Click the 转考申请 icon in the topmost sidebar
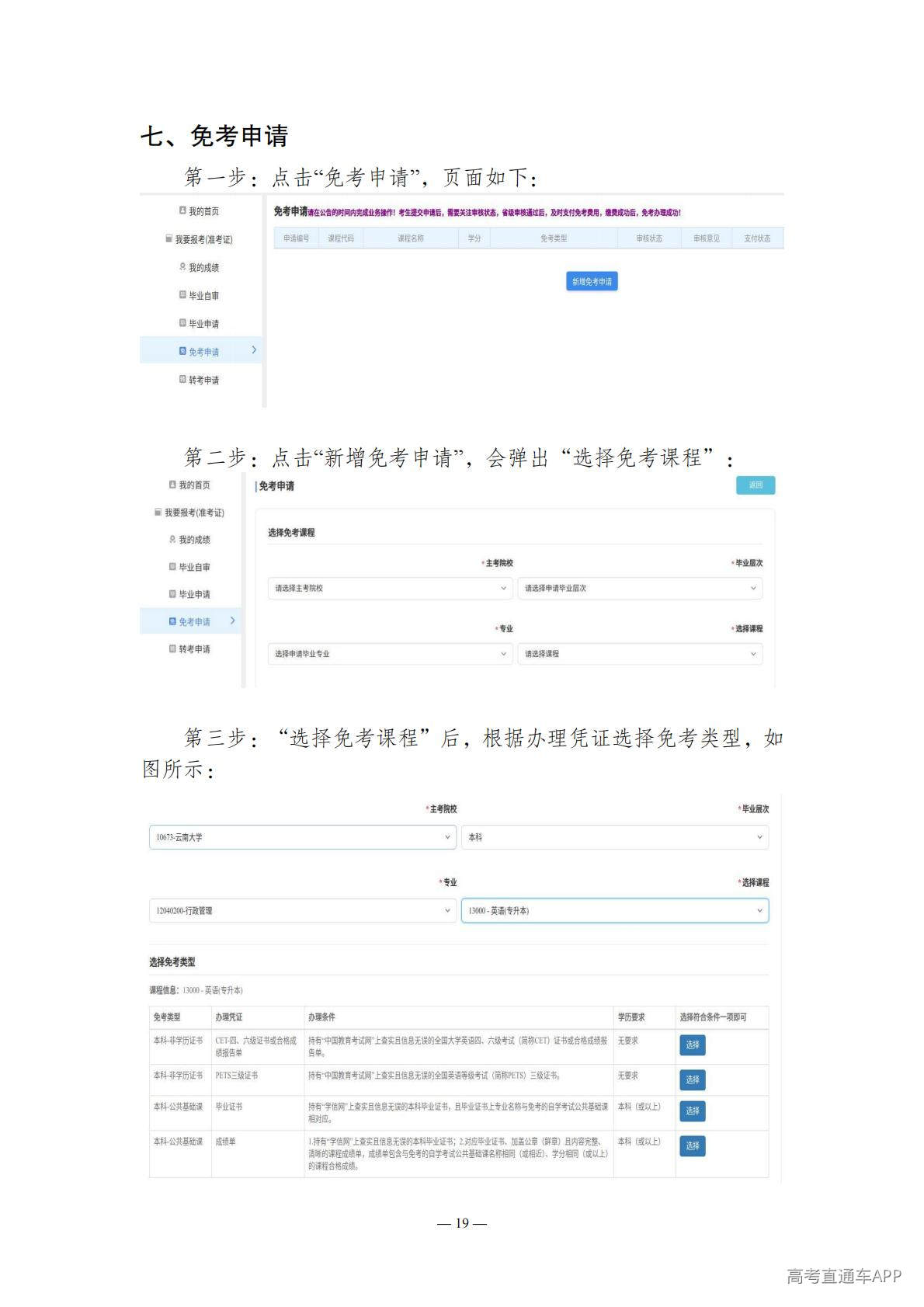The image size is (924, 1307). pos(182,380)
